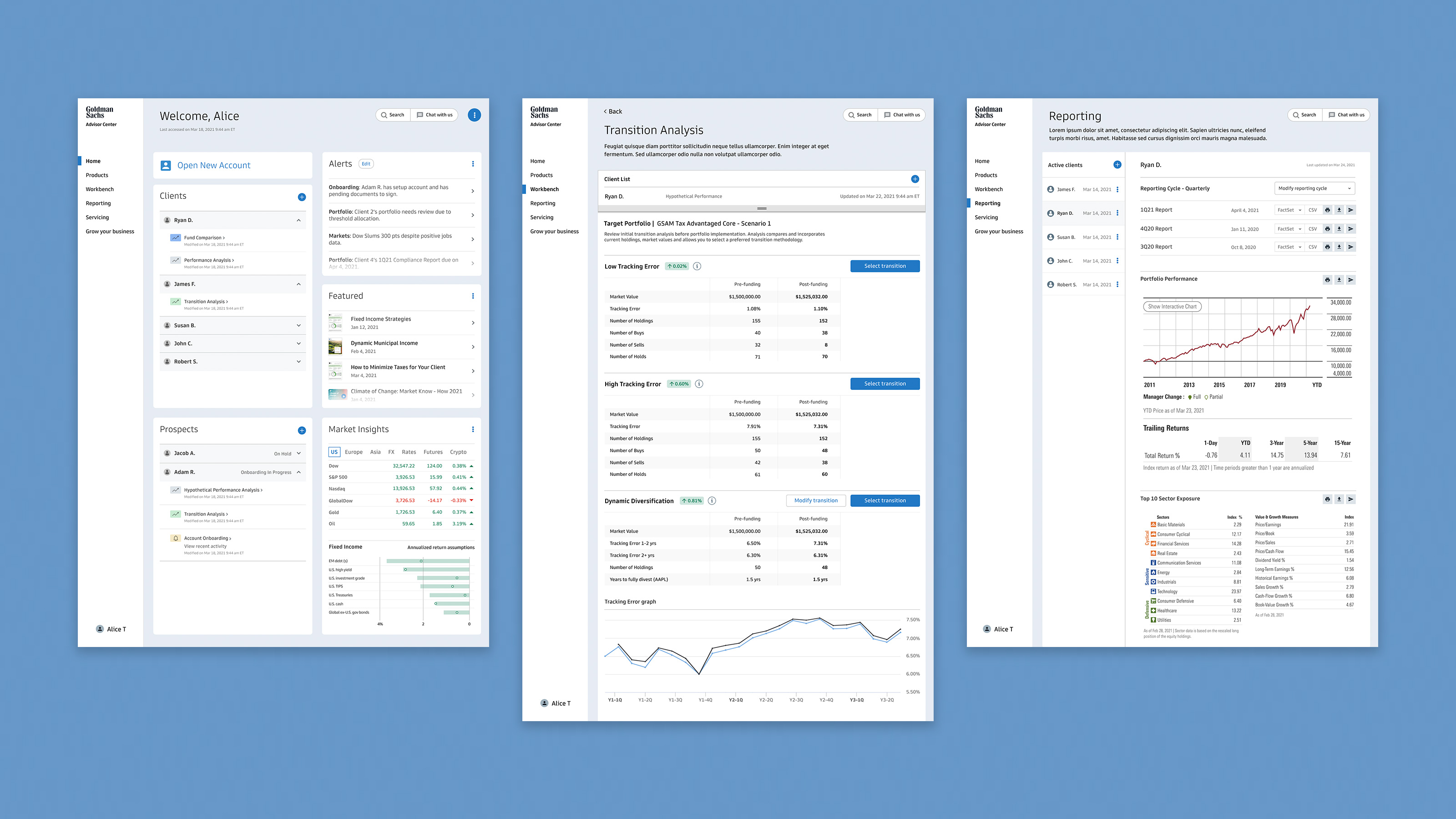Open Workbench in Home sidebar
The width and height of the screenshot is (1456, 819).
point(100,189)
